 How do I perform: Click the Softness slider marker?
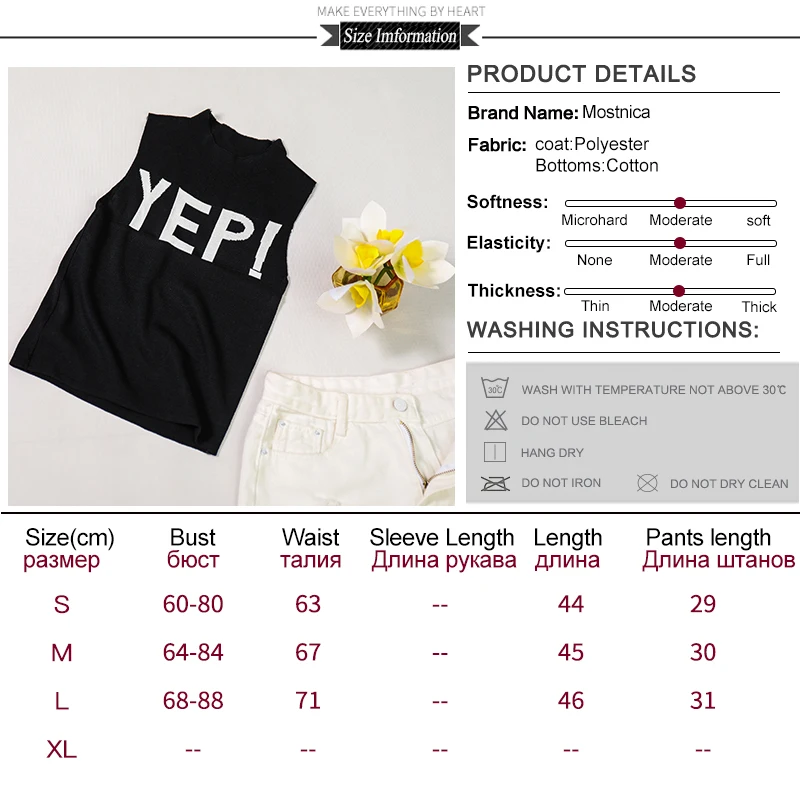coord(679,203)
